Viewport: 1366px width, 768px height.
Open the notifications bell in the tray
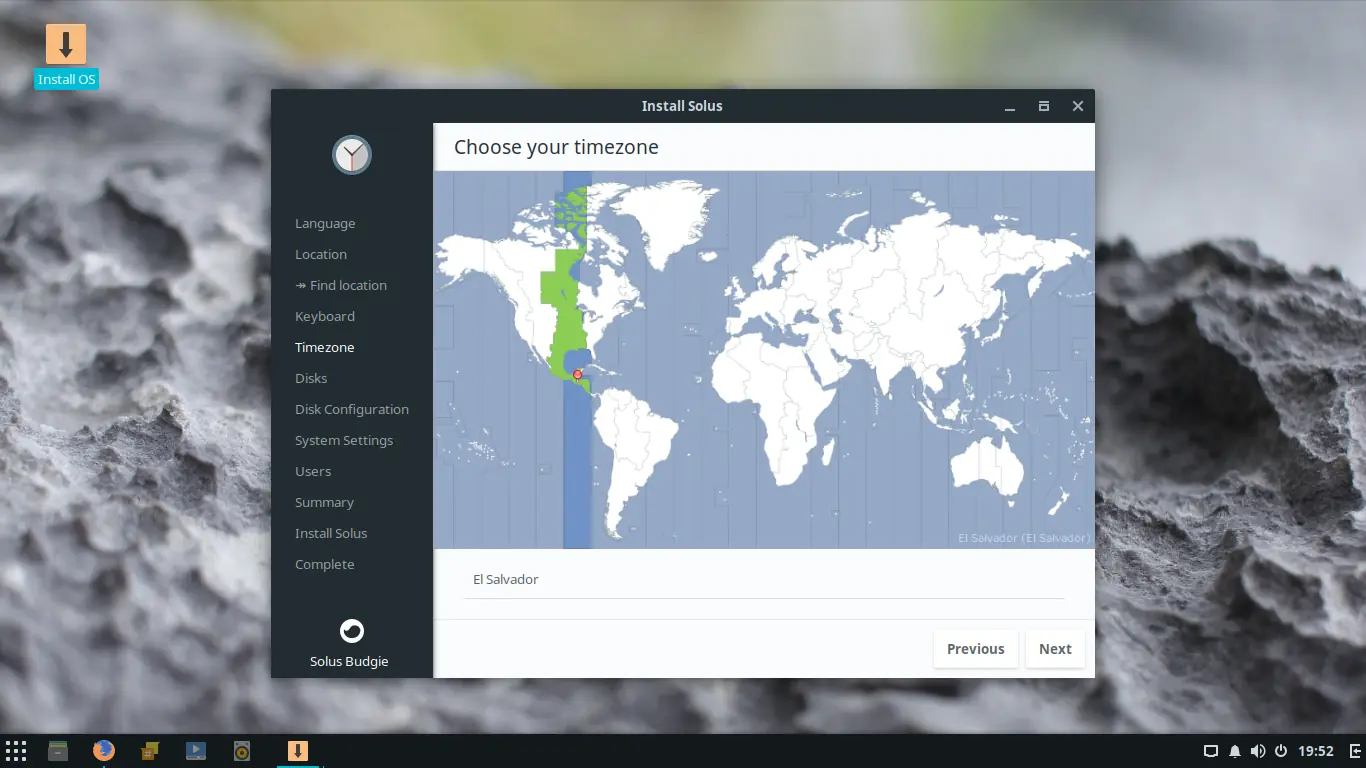[1234, 751]
